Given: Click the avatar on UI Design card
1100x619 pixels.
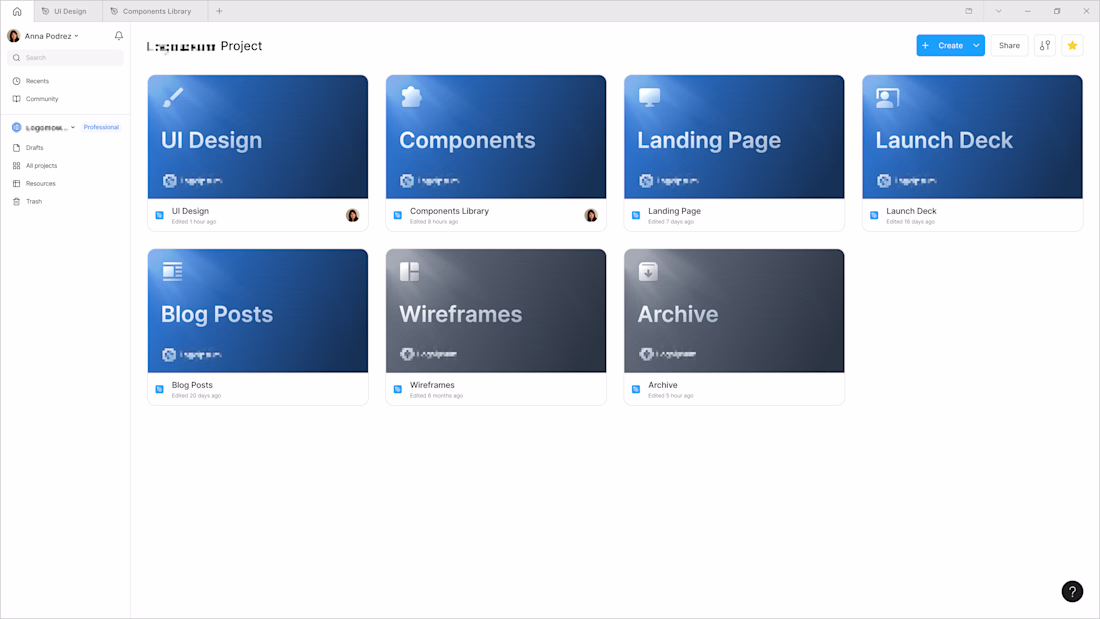Looking at the screenshot, I should (x=352, y=215).
